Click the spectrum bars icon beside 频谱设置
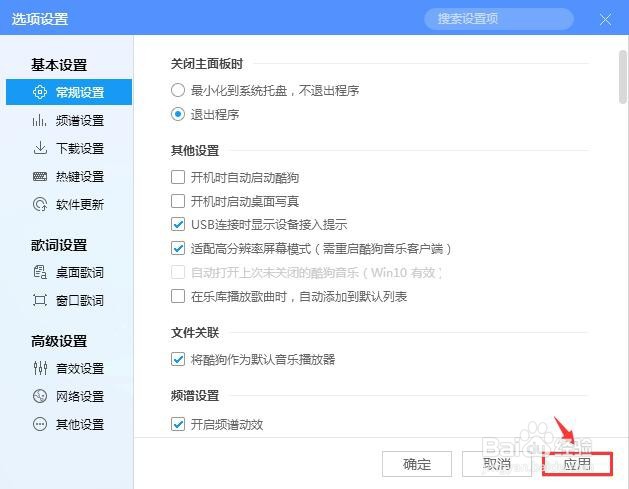The width and height of the screenshot is (629, 489). tap(39, 120)
